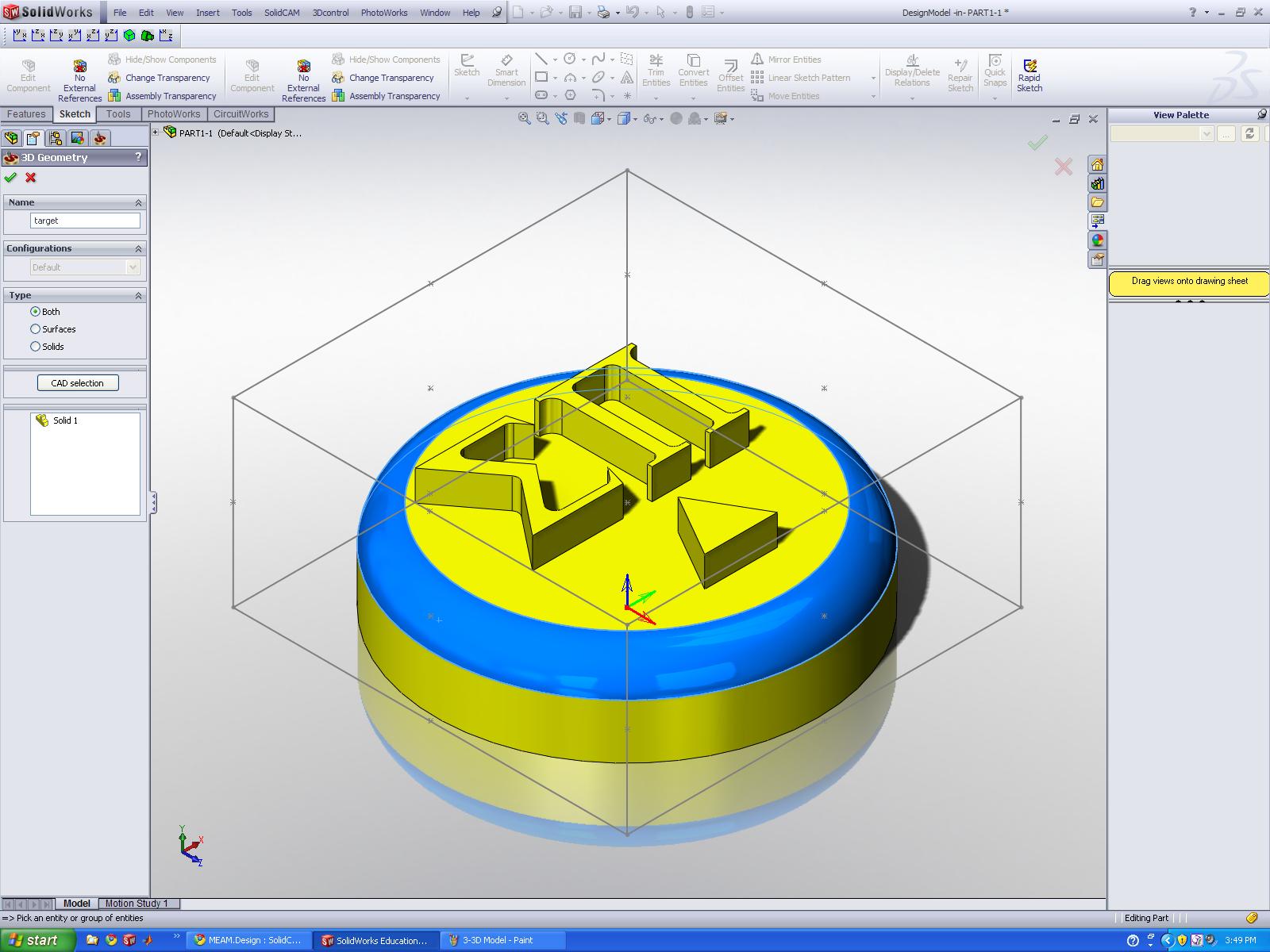Switch to 3-3D Model - Paint taskbar window

(503, 940)
